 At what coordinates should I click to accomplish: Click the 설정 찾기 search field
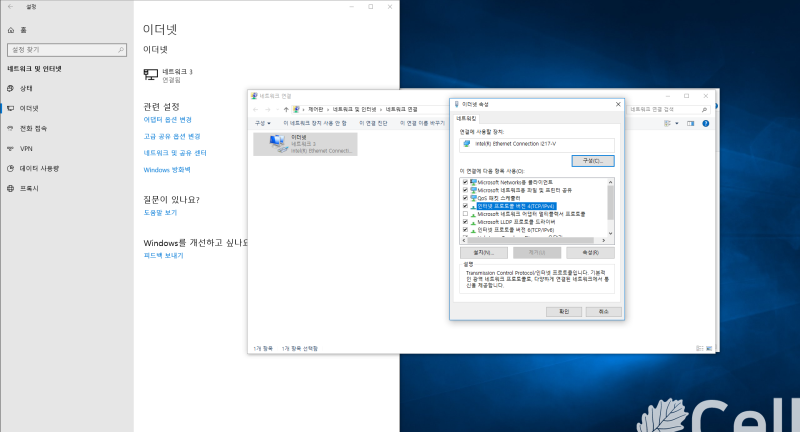coord(67,50)
